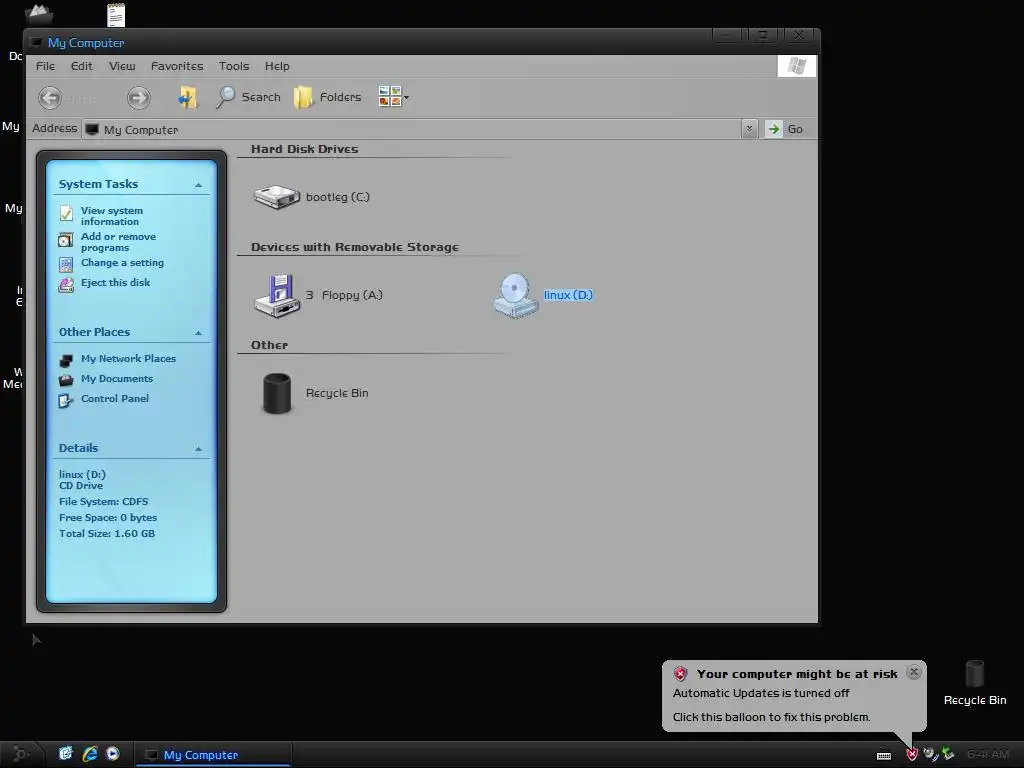Click the Go button

pos(785,129)
